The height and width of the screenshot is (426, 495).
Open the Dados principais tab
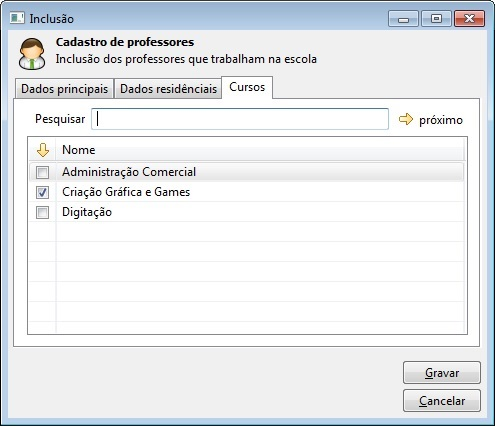coord(64,89)
